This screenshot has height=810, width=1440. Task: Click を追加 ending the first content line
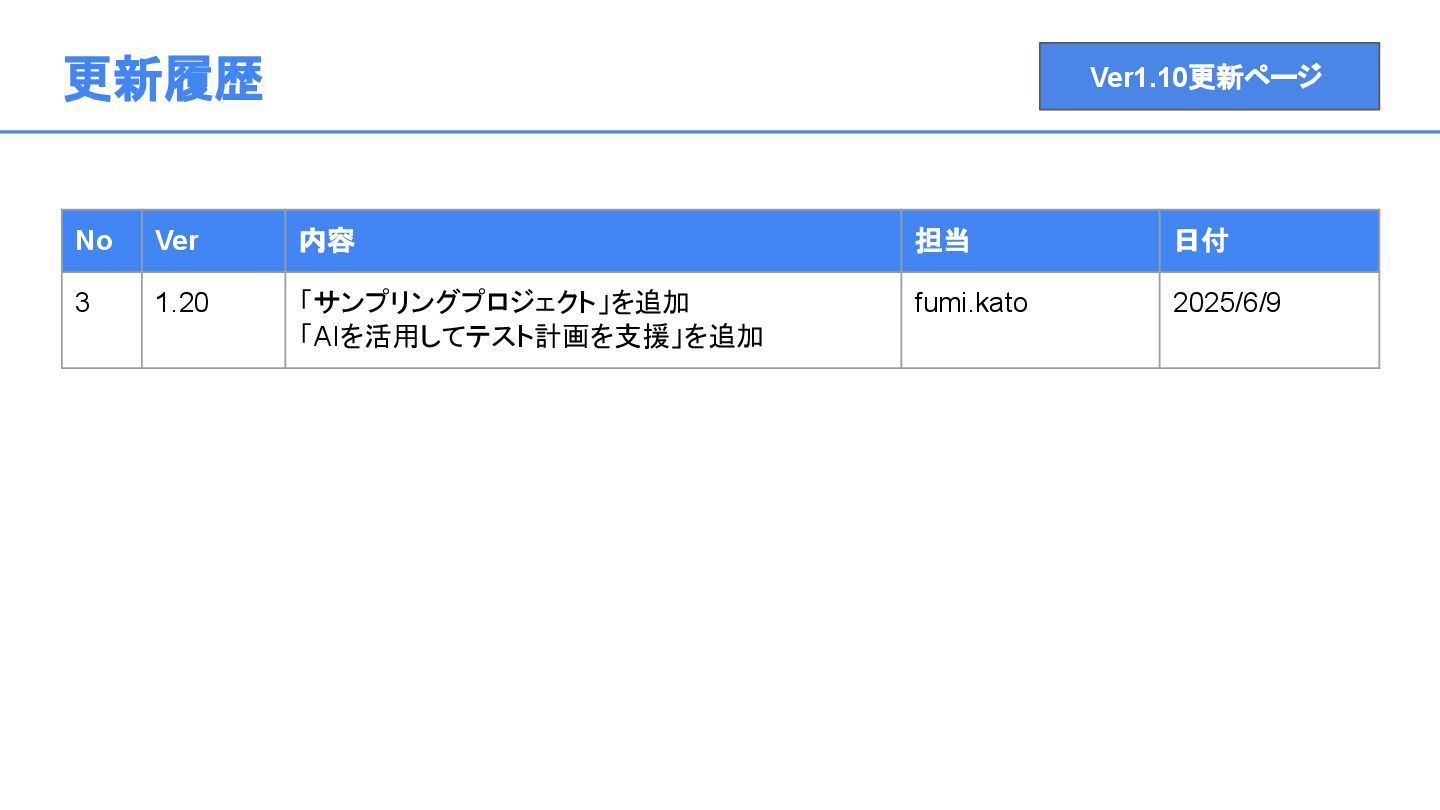point(651,303)
